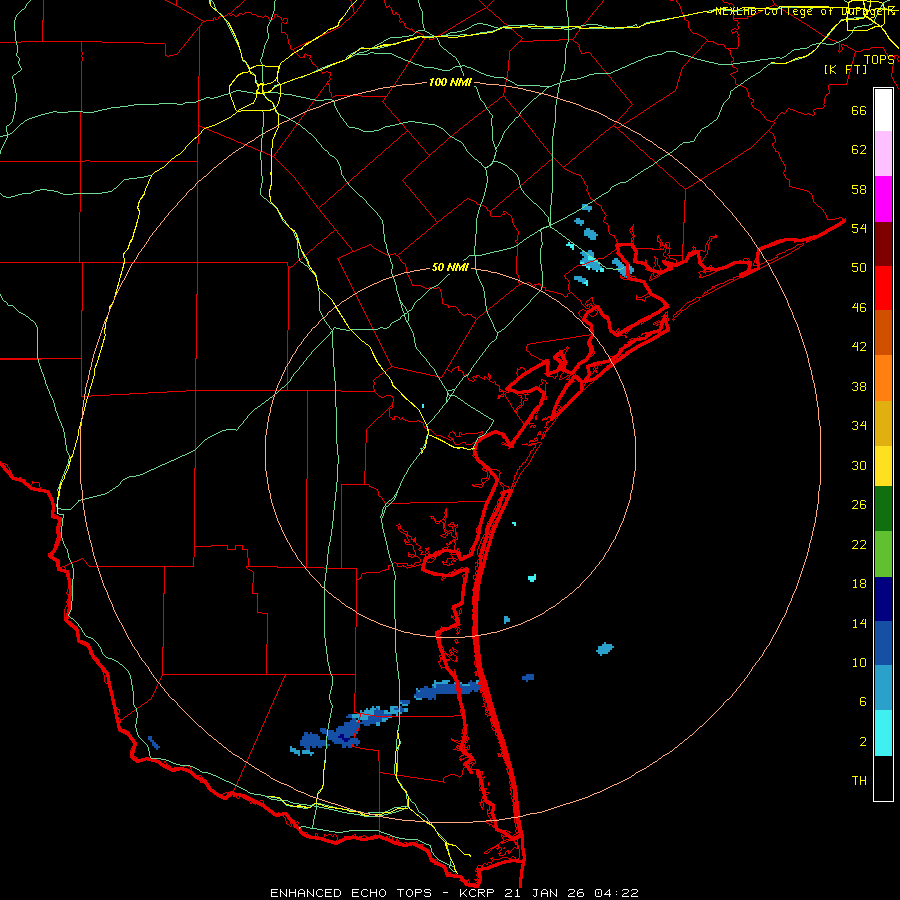Image resolution: width=900 pixels, height=900 pixels.
Task: Click the dark maroon legend swatch
Action: (x=883, y=244)
